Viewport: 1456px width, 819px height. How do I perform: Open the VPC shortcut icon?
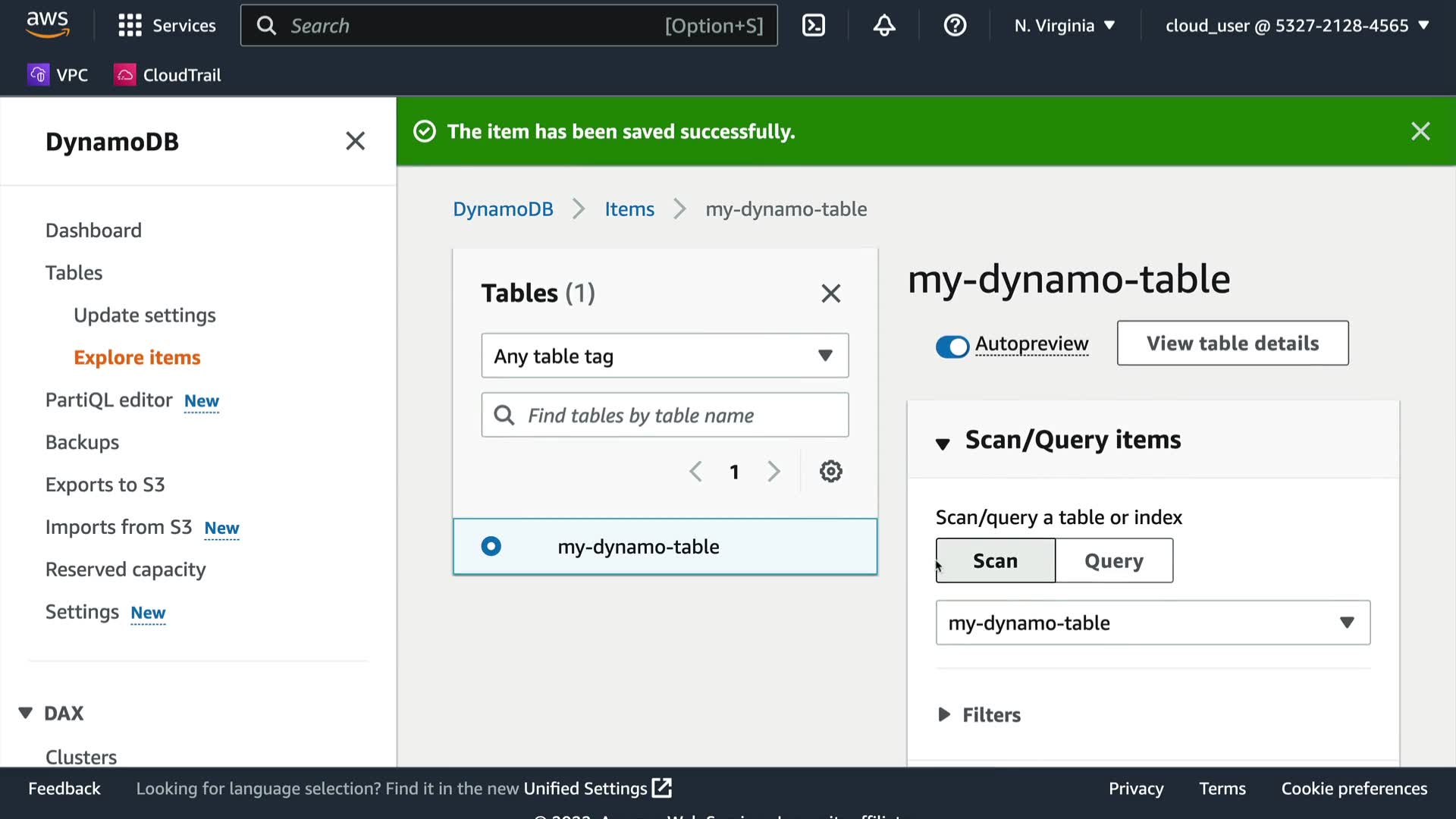click(39, 75)
